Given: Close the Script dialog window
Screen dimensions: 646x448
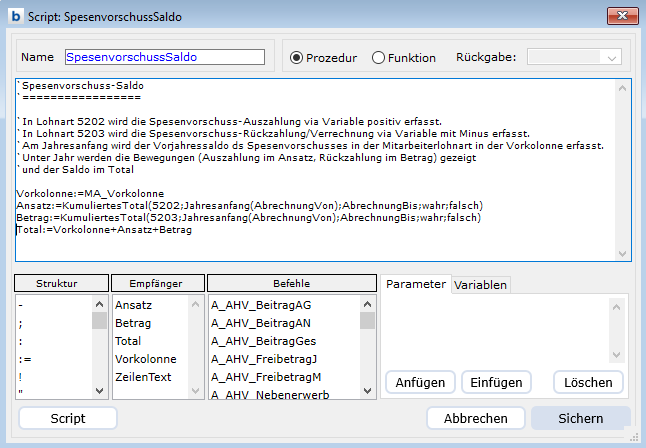Looking at the screenshot, I should (x=622, y=15).
